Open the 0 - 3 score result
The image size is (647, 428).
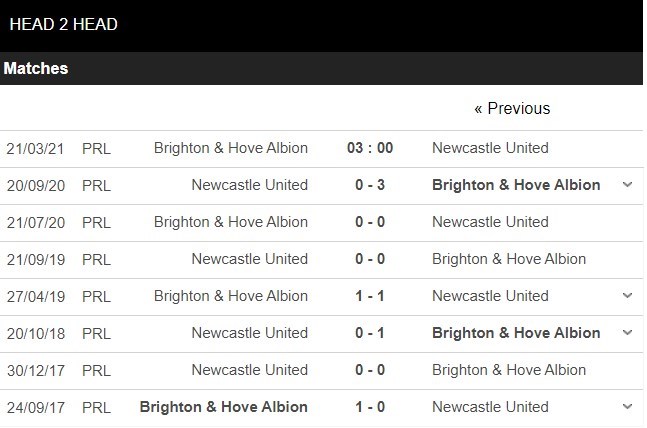pyautogui.click(x=370, y=185)
